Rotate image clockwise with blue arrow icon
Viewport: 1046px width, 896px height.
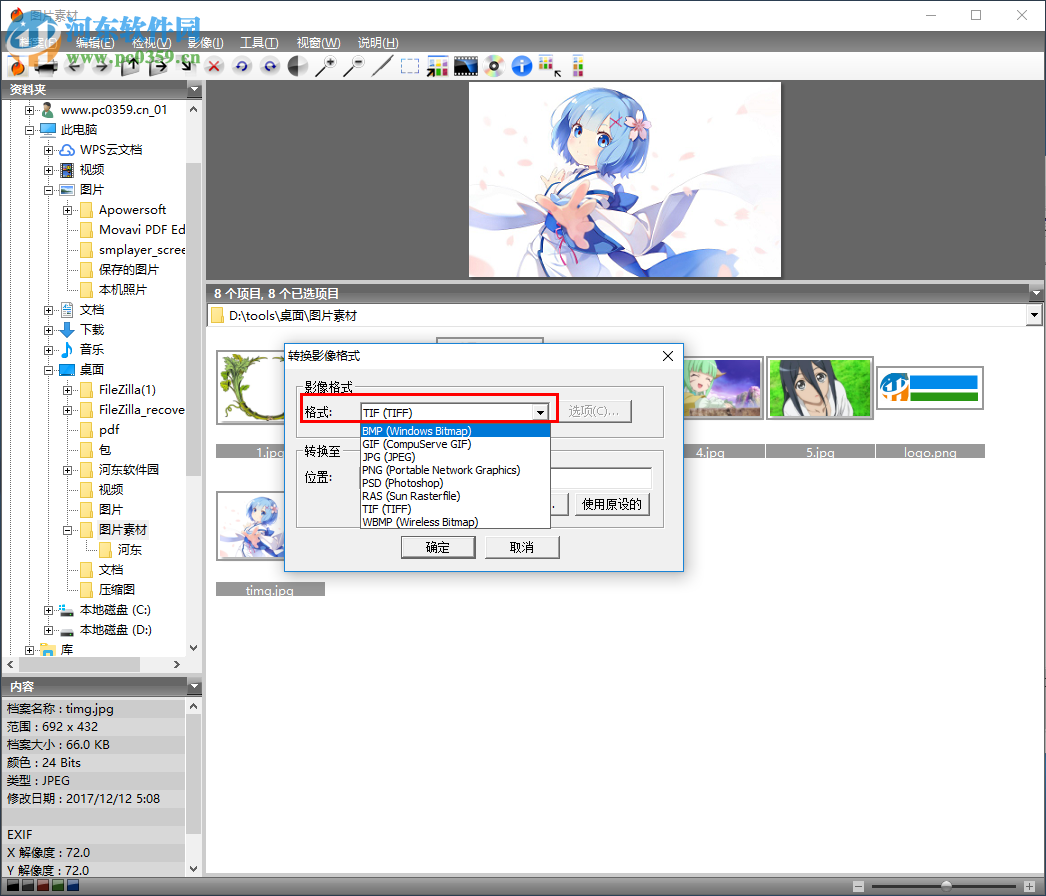(270, 66)
